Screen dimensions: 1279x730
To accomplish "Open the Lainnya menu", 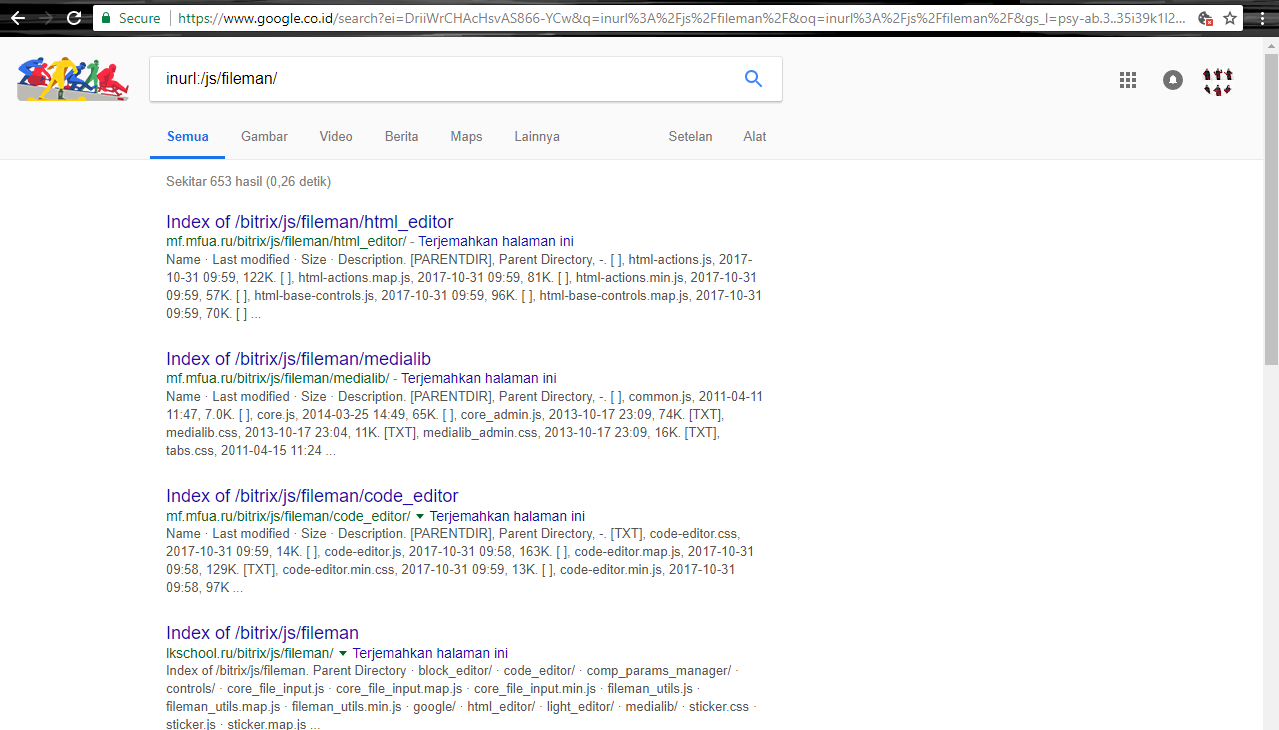I will coord(537,136).
